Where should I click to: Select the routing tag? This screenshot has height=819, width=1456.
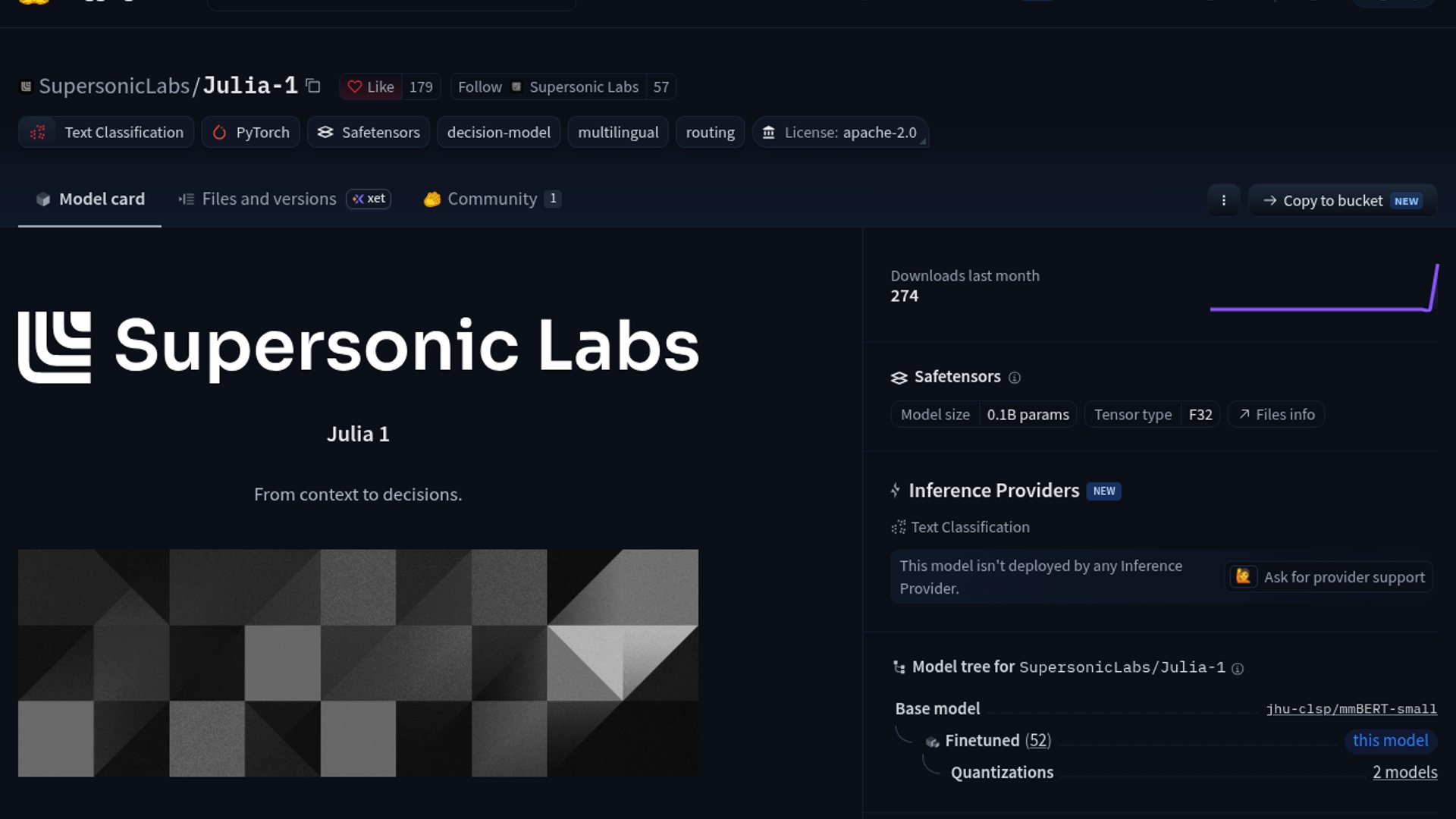710,132
